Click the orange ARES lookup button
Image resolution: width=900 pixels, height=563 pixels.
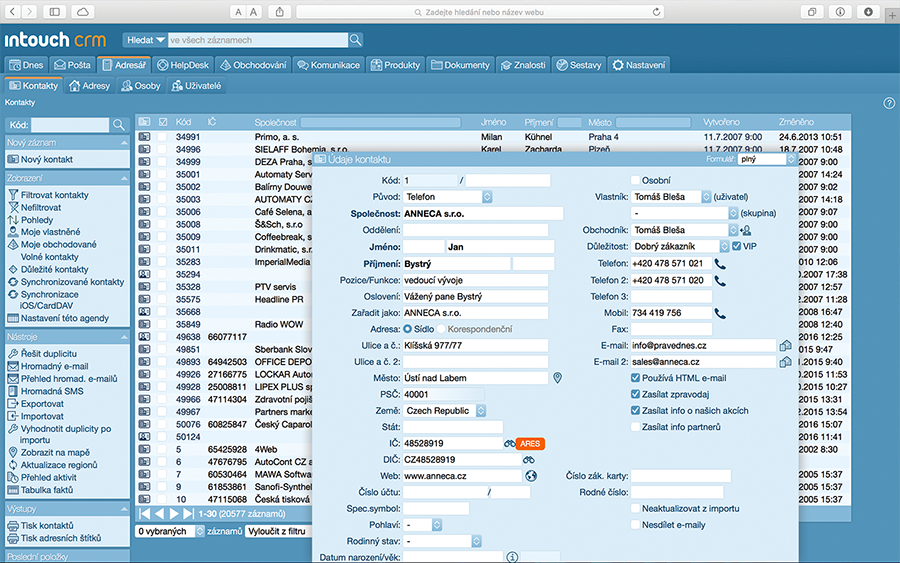point(530,443)
